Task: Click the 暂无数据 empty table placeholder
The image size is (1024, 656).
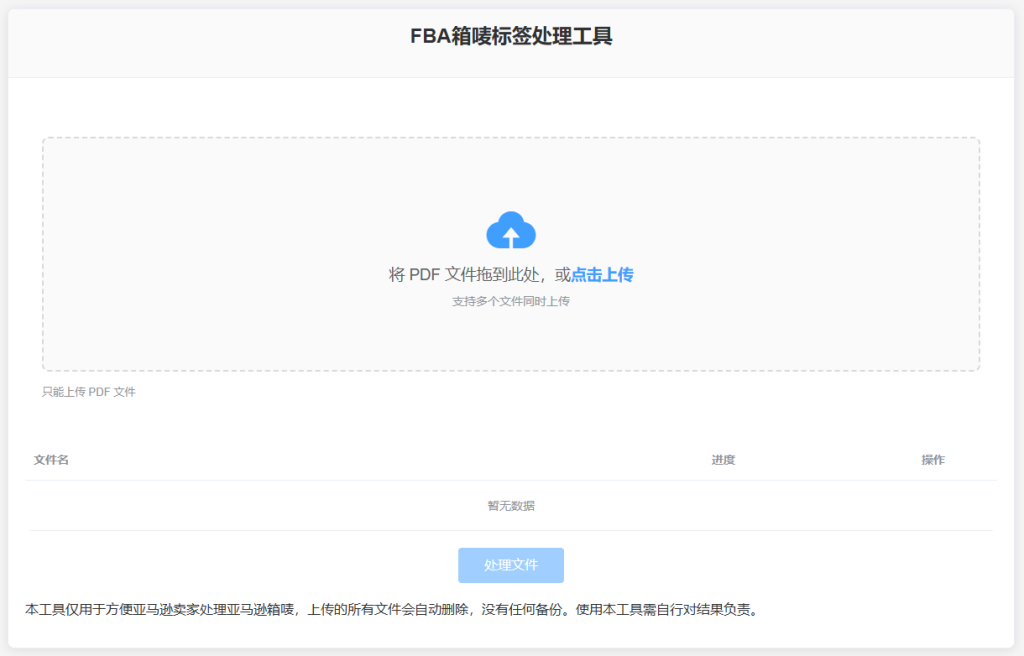Action: (511, 506)
